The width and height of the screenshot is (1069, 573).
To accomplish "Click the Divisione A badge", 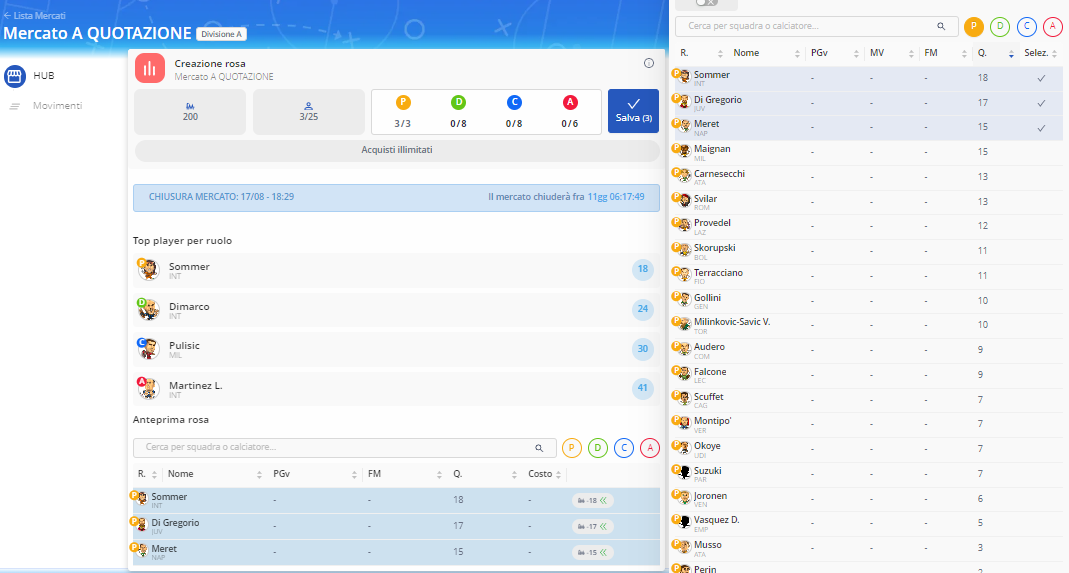I will (x=222, y=34).
